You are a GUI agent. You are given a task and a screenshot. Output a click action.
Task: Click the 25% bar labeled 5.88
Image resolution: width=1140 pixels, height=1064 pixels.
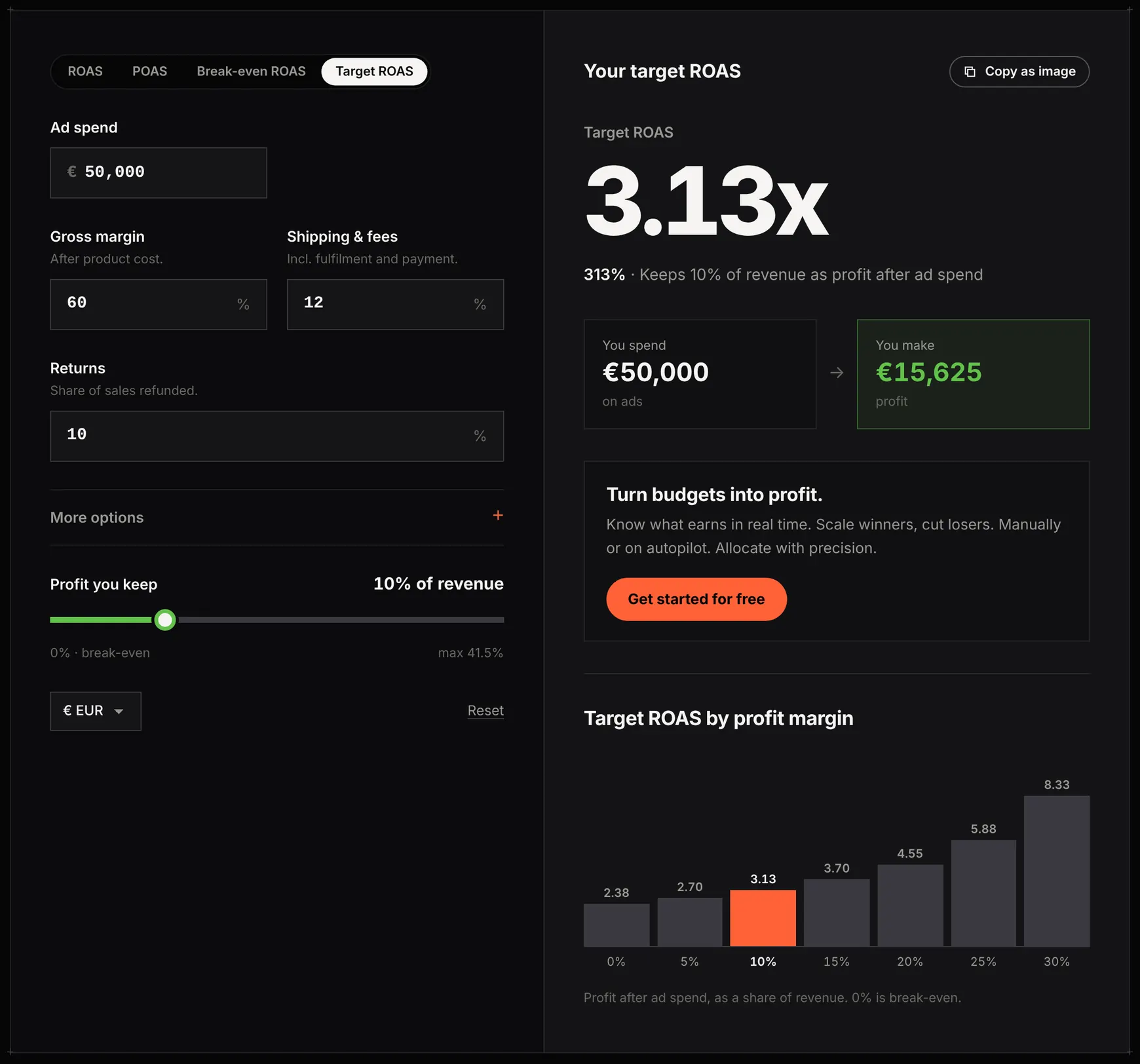[x=983, y=893]
